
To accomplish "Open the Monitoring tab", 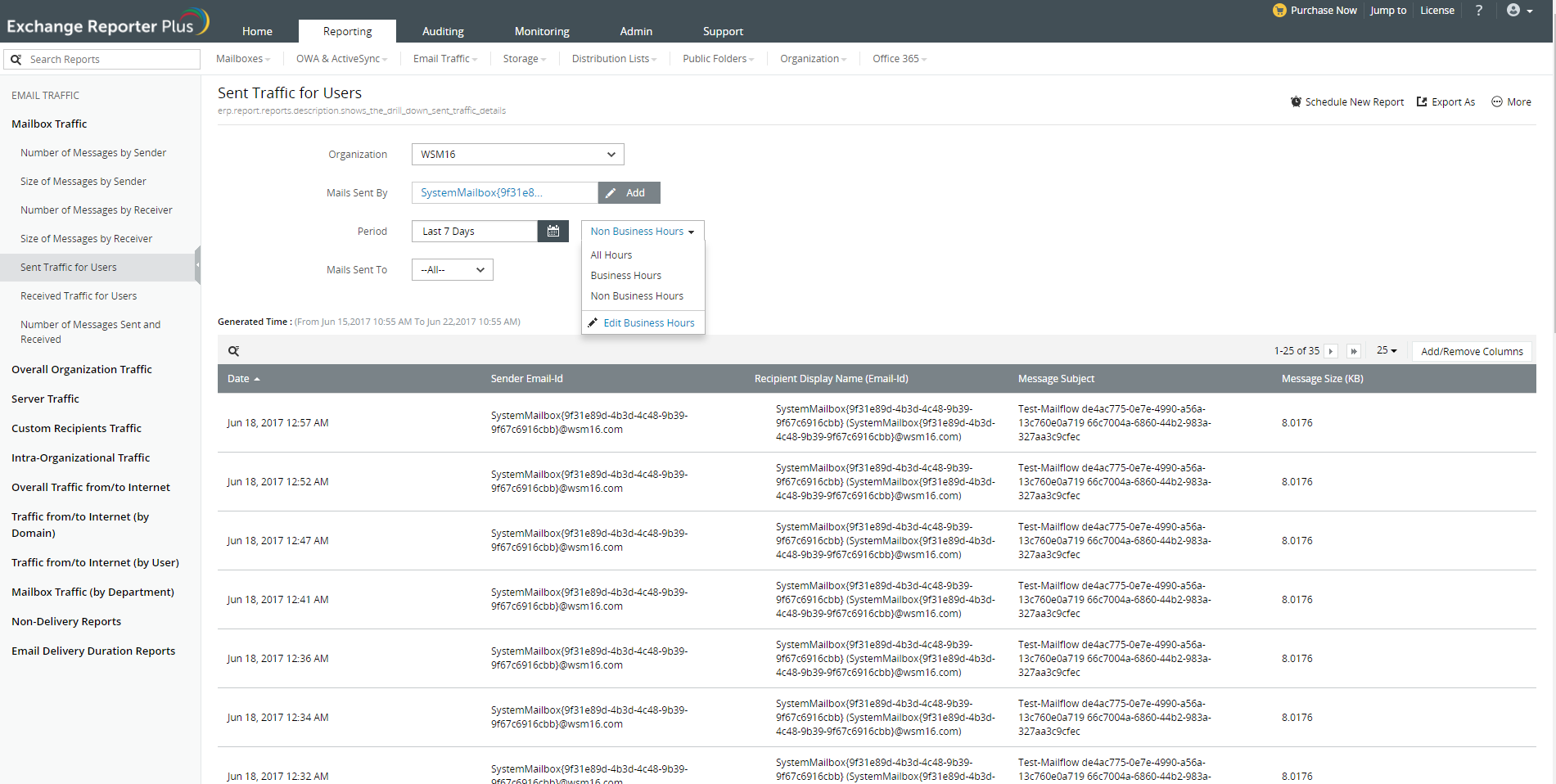I will (541, 31).
